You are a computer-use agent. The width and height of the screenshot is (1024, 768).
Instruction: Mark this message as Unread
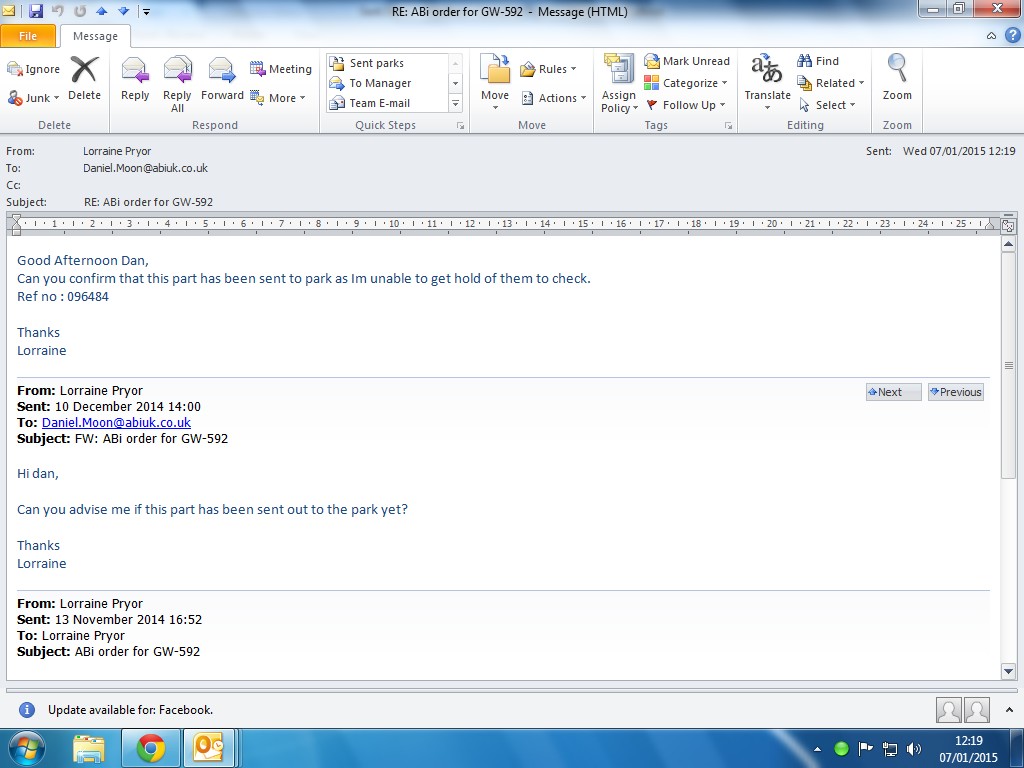(x=687, y=61)
